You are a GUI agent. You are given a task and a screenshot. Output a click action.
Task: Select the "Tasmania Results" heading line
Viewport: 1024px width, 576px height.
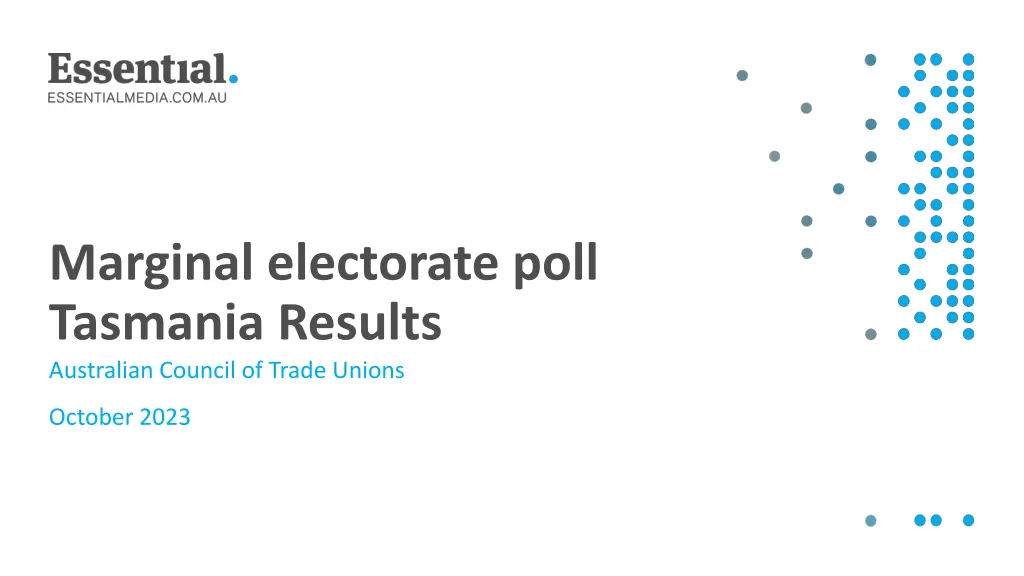click(245, 322)
